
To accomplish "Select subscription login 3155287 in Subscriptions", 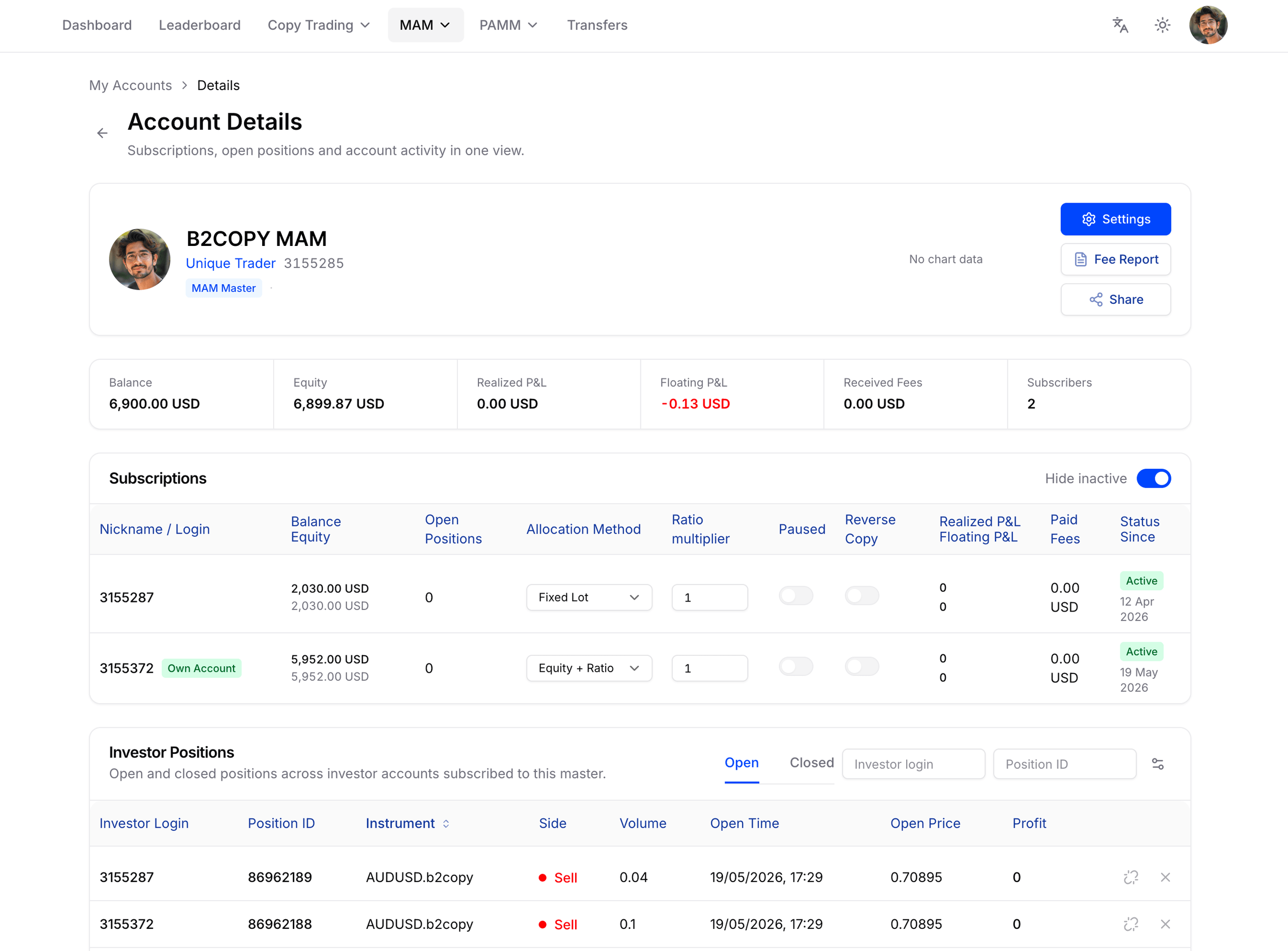I will pyautogui.click(x=127, y=597).
